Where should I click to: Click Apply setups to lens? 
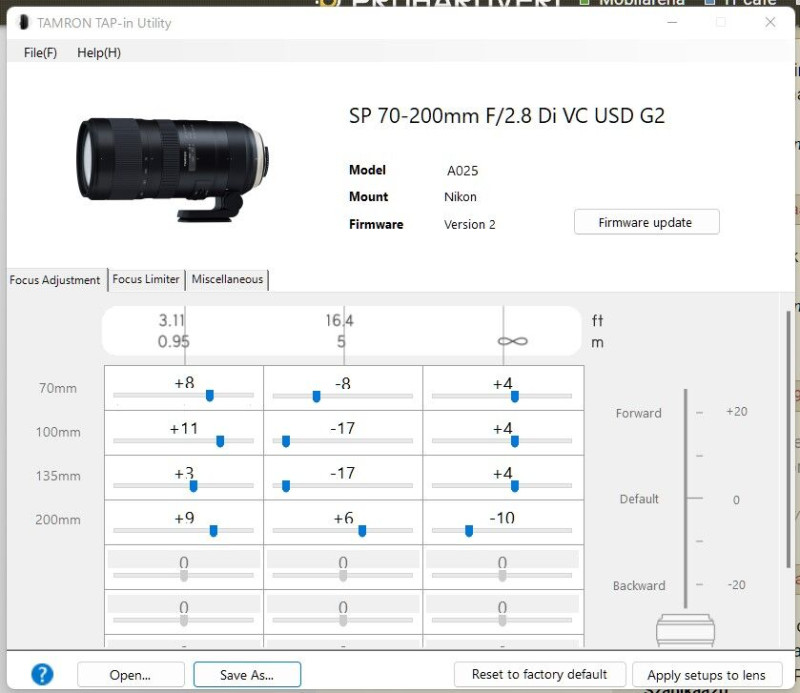pos(707,675)
